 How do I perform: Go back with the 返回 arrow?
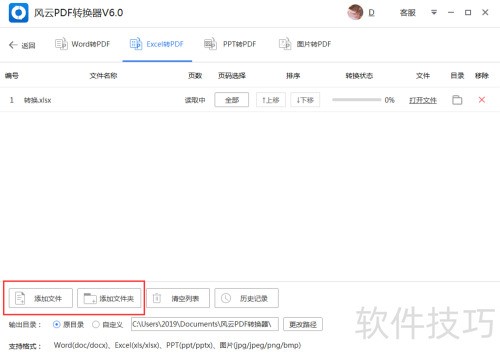click(22, 45)
